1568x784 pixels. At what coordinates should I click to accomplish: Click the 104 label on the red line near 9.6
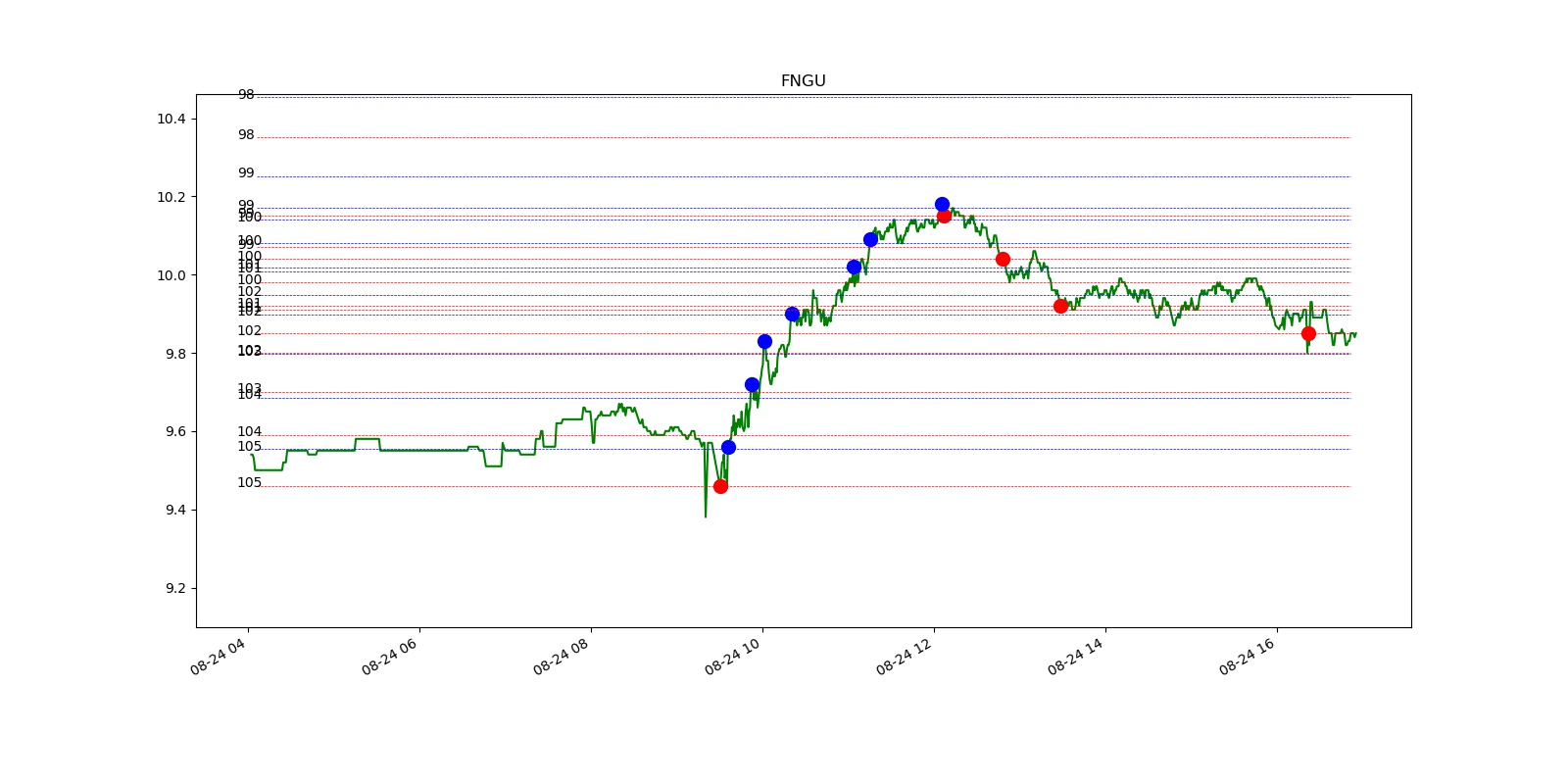pyautogui.click(x=250, y=432)
